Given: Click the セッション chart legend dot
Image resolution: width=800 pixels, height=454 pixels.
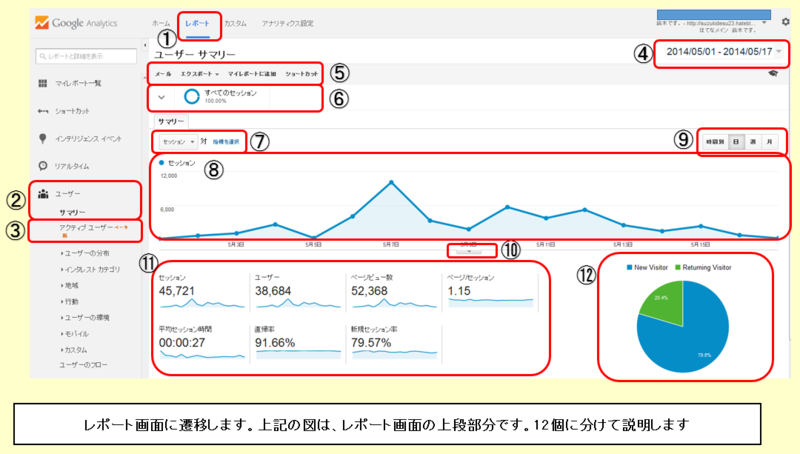Looking at the screenshot, I should click(x=161, y=163).
